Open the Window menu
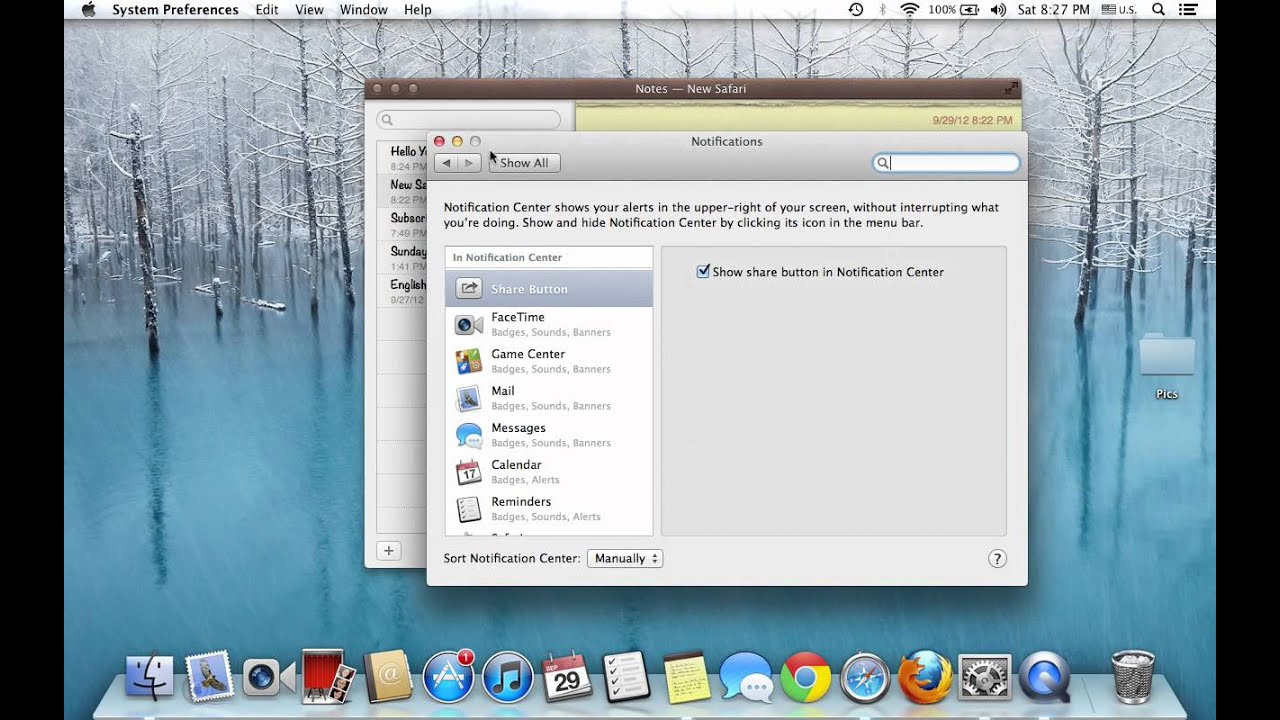 click(x=363, y=10)
